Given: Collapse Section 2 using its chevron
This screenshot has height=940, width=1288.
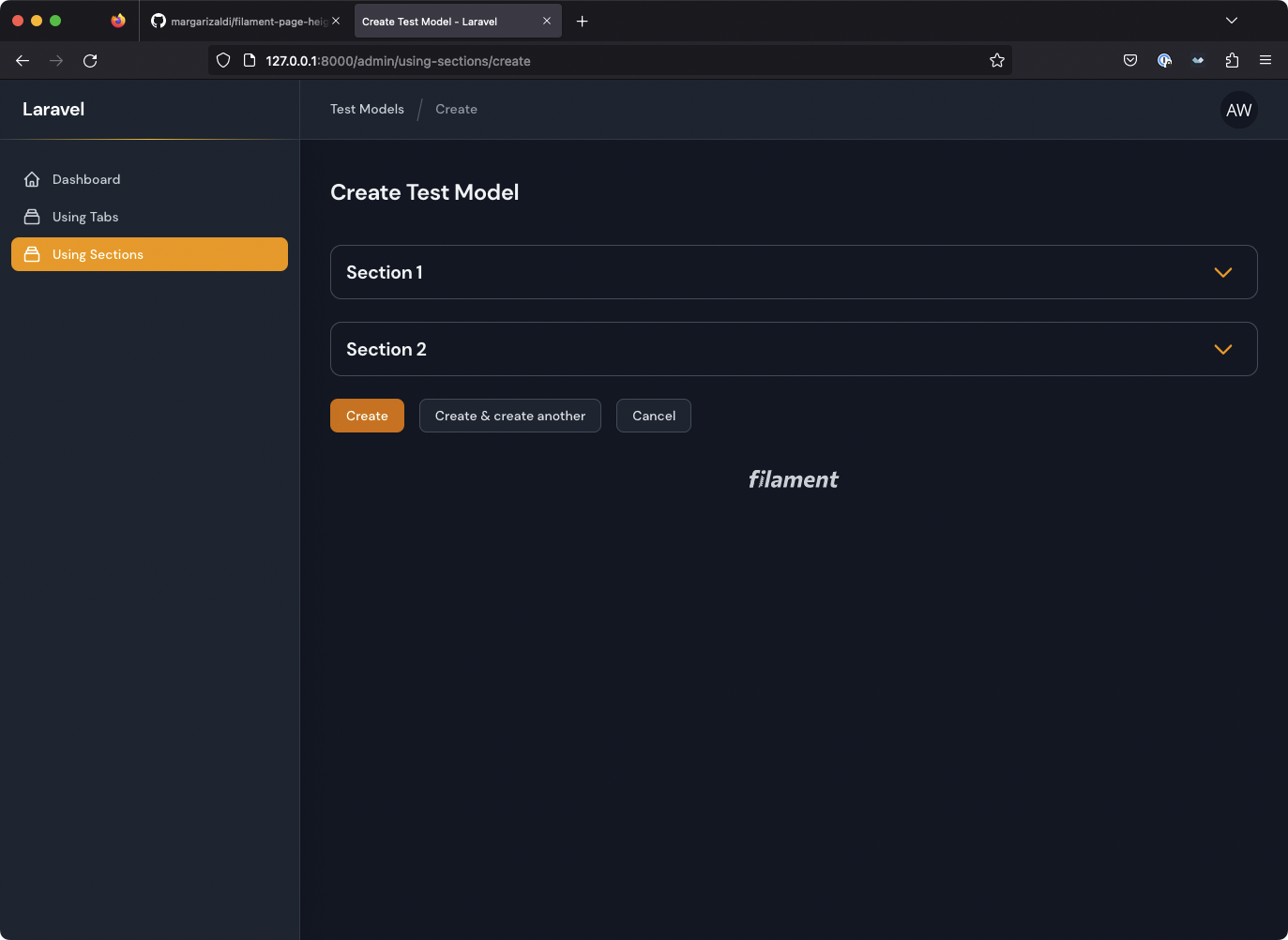Looking at the screenshot, I should click(x=1222, y=349).
